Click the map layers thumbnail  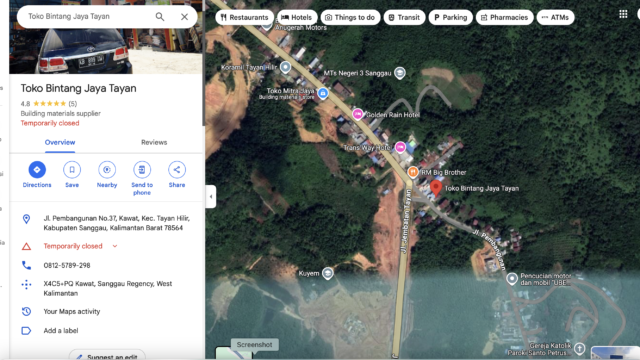click(x=233, y=353)
